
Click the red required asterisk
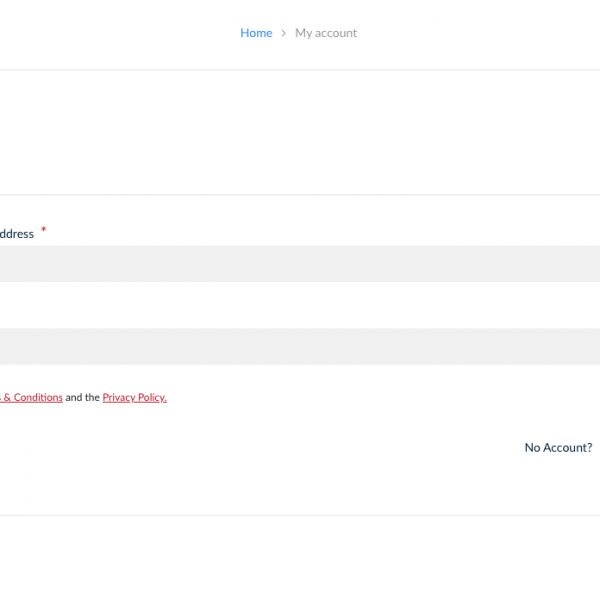click(x=44, y=231)
